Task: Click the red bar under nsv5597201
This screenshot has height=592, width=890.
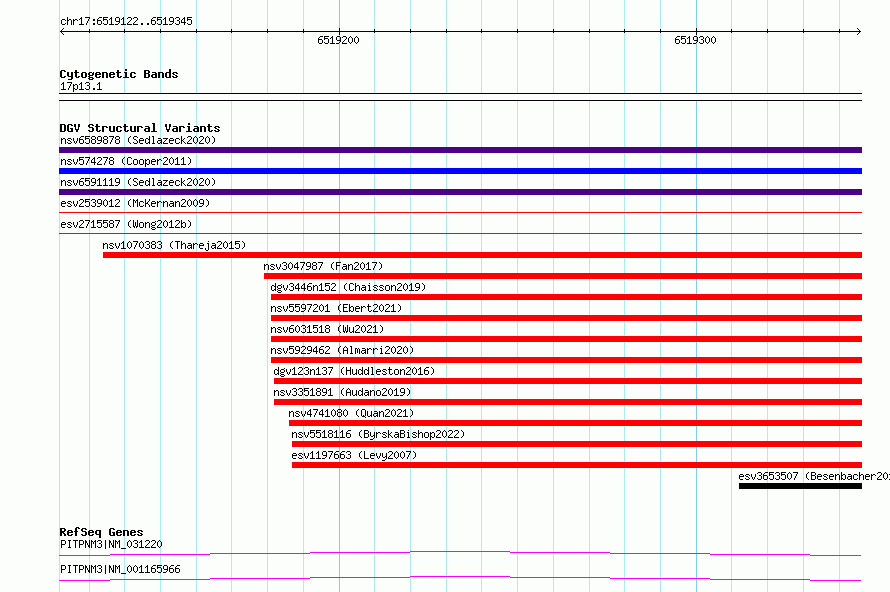Action: click(566, 318)
